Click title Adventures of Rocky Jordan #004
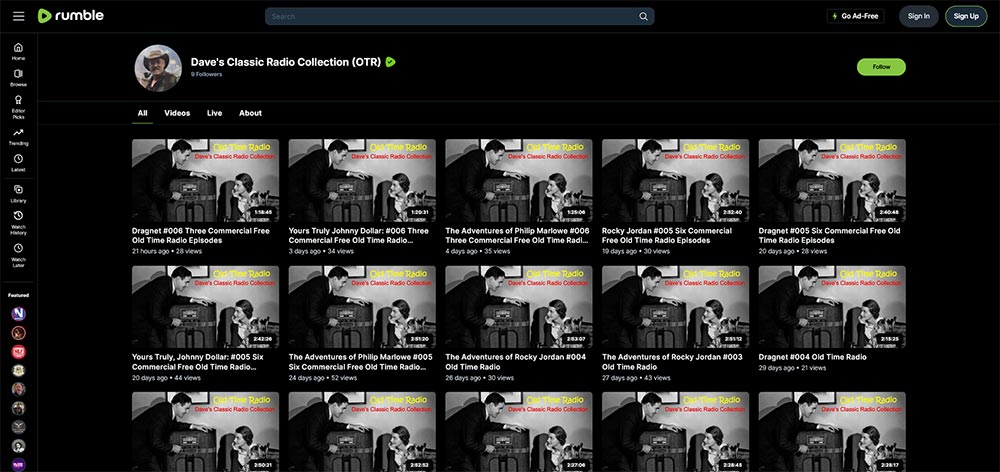The image size is (1000, 472). click(515, 362)
